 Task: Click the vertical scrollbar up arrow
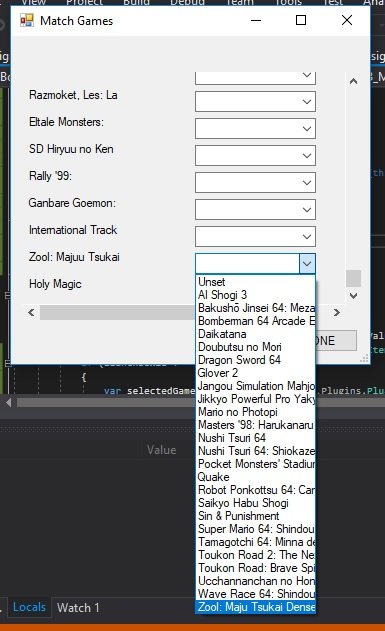tap(353, 81)
